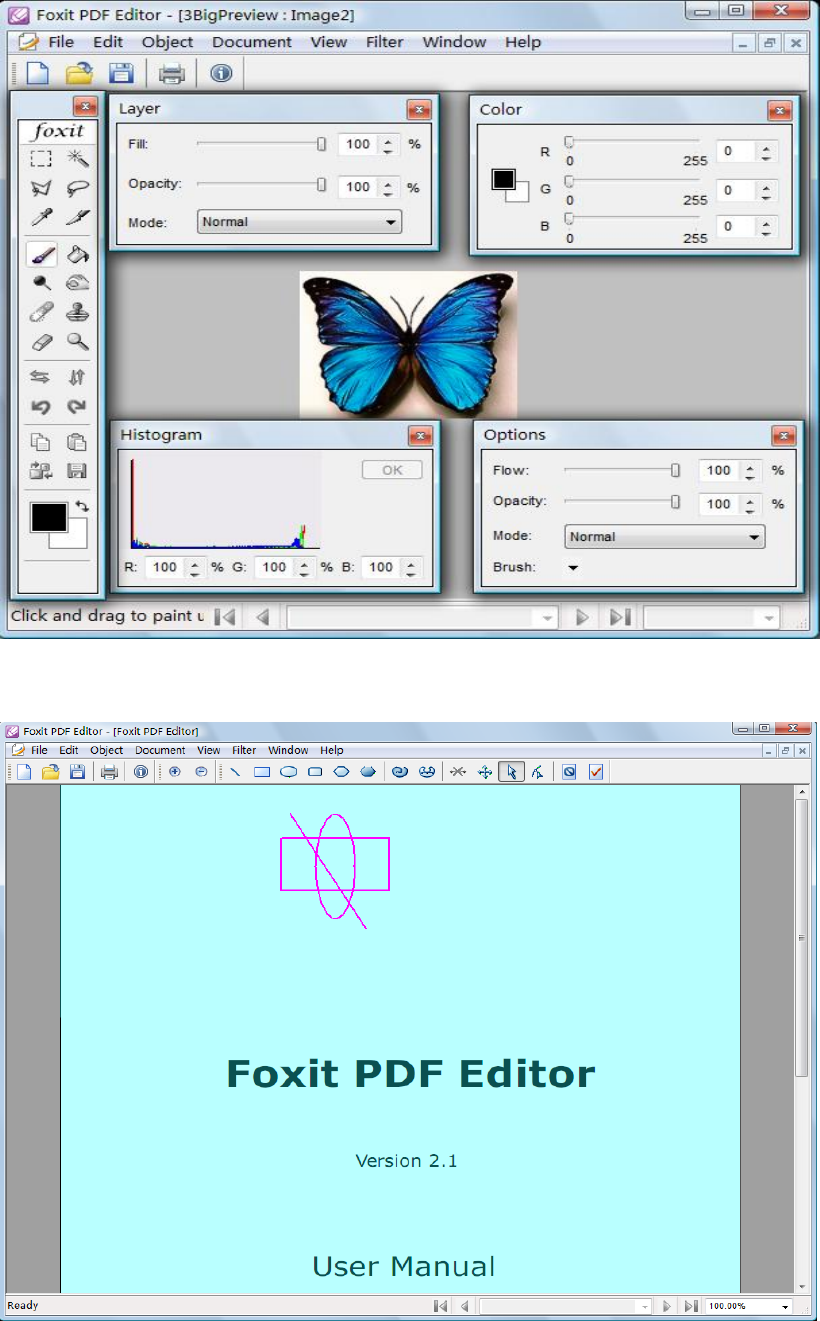Click the Version 2.1 text on the page
This screenshot has height=1321, width=820.
[x=406, y=1161]
